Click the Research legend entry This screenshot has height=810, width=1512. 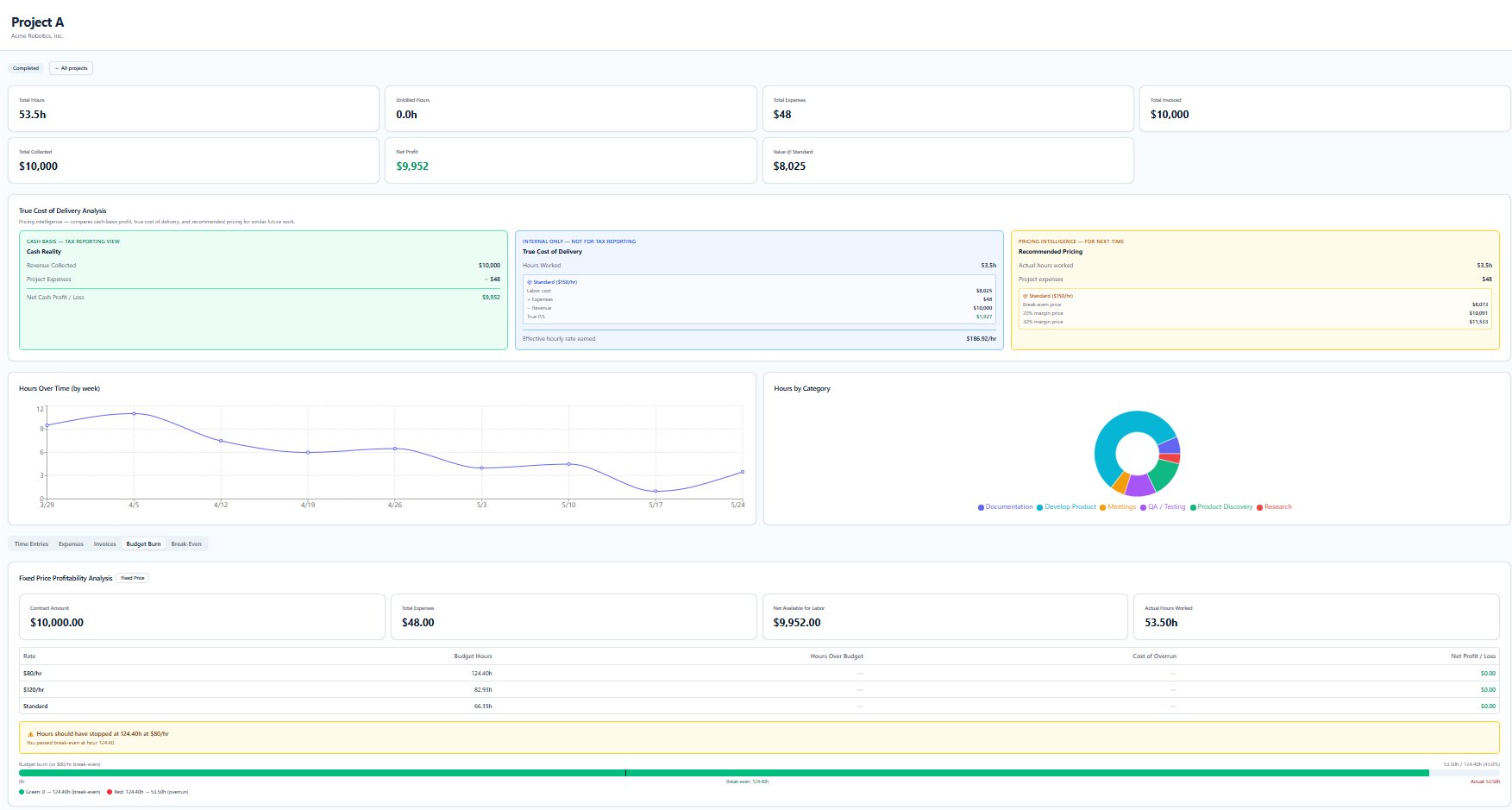tap(1274, 507)
